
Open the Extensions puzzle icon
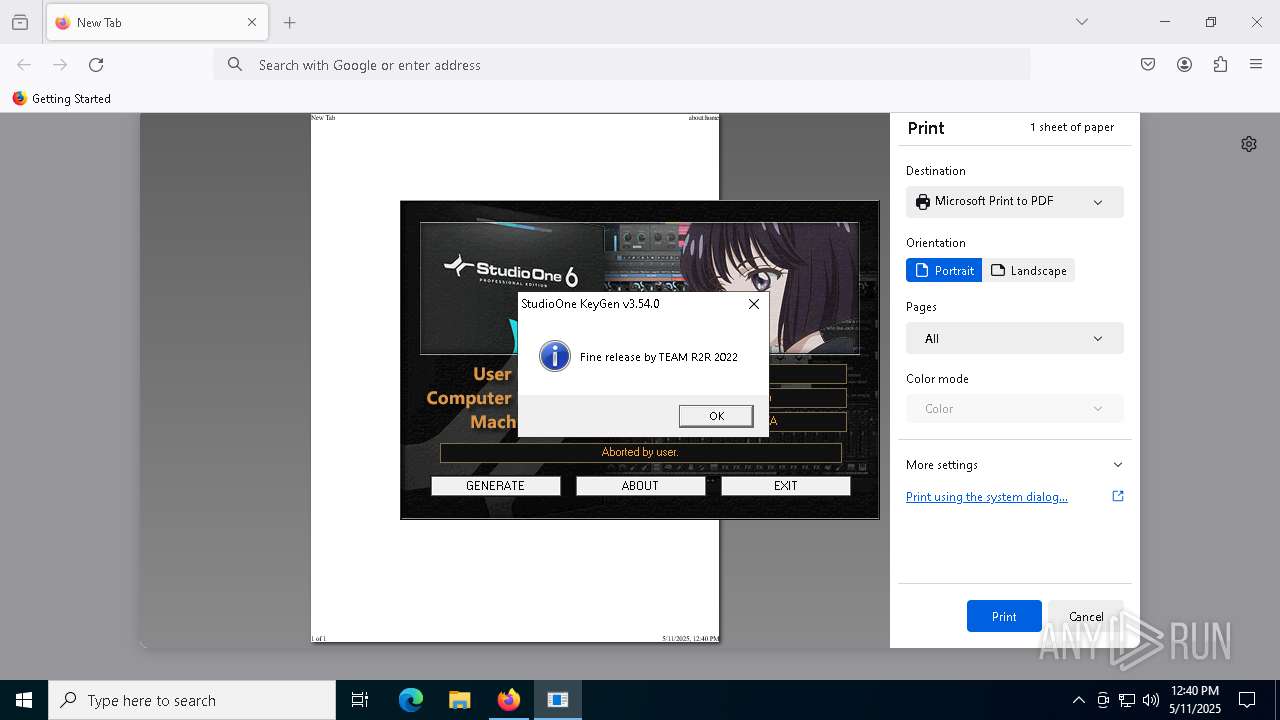[x=1220, y=65]
